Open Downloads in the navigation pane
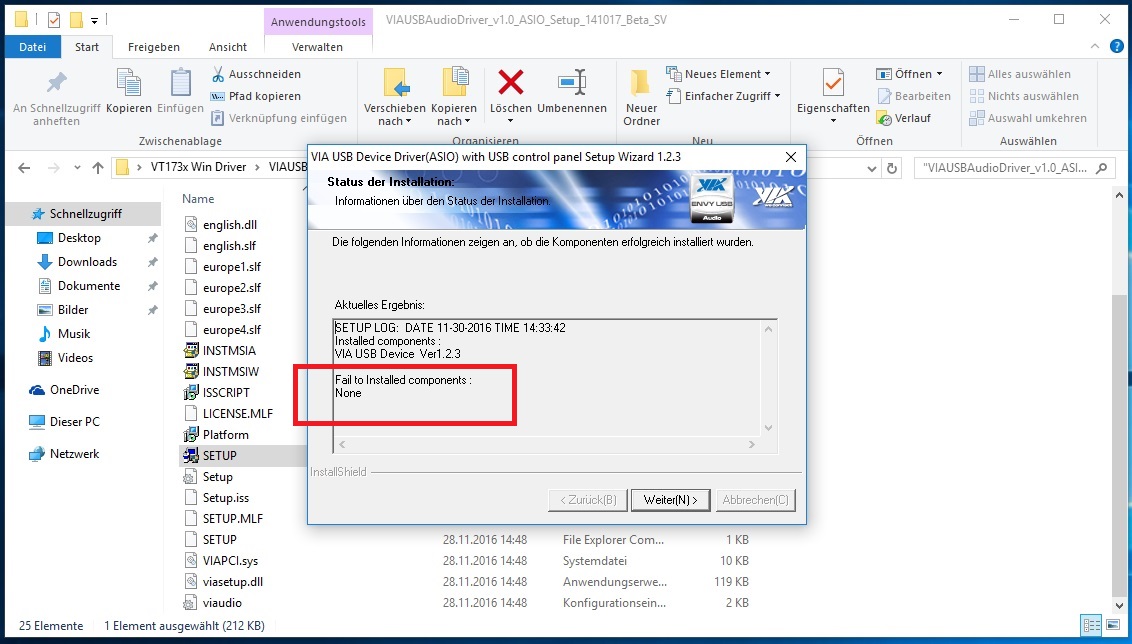 pyautogui.click(x=87, y=261)
